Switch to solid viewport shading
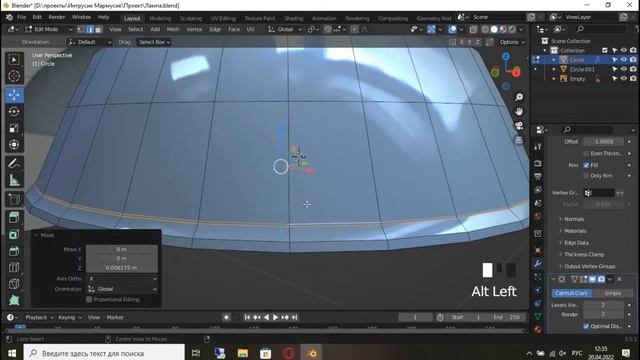The height and width of the screenshot is (360, 640). (494, 29)
